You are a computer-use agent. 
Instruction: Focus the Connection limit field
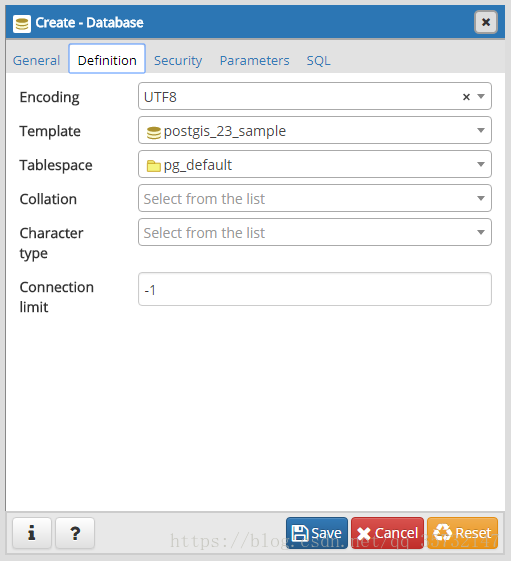point(315,289)
